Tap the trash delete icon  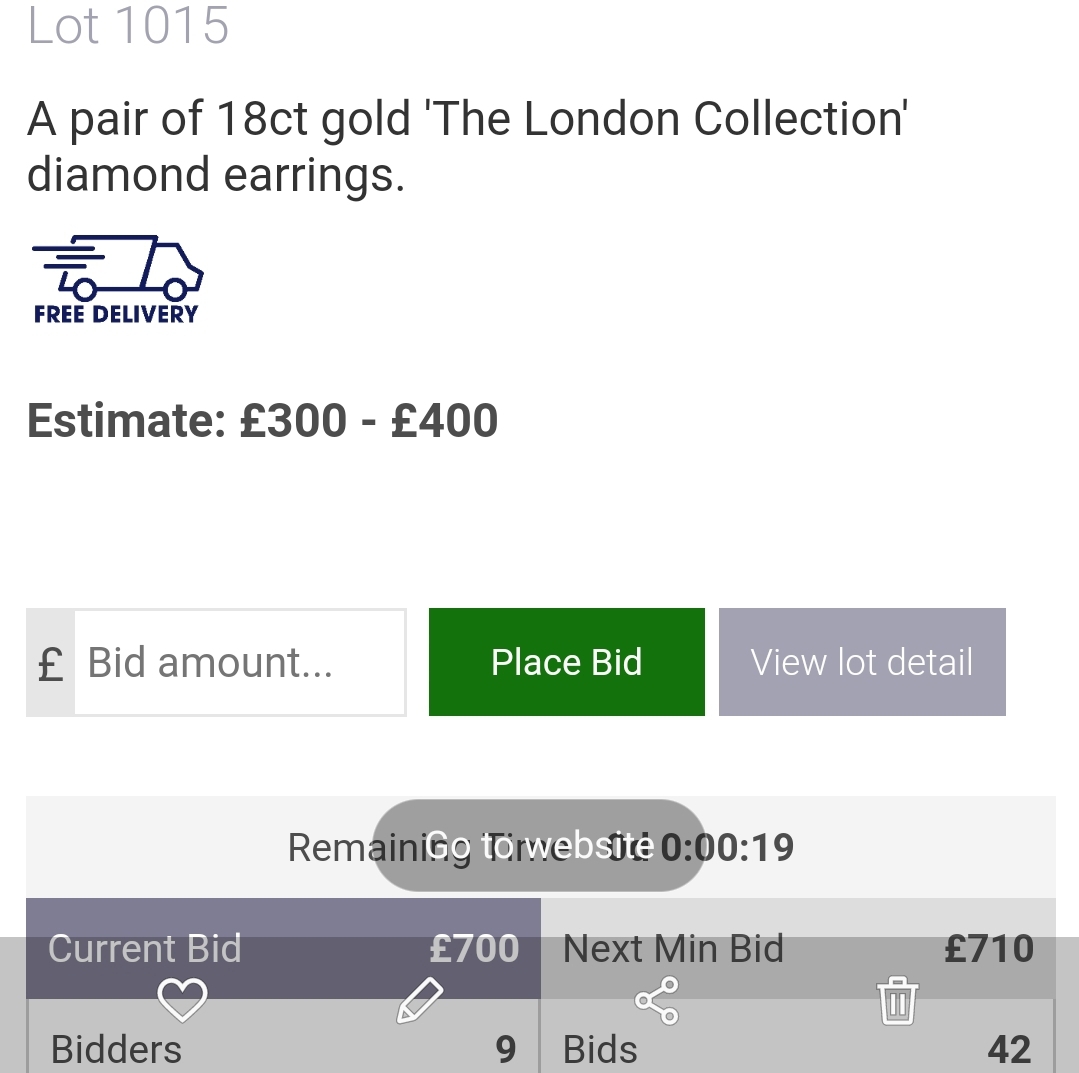(x=897, y=1000)
